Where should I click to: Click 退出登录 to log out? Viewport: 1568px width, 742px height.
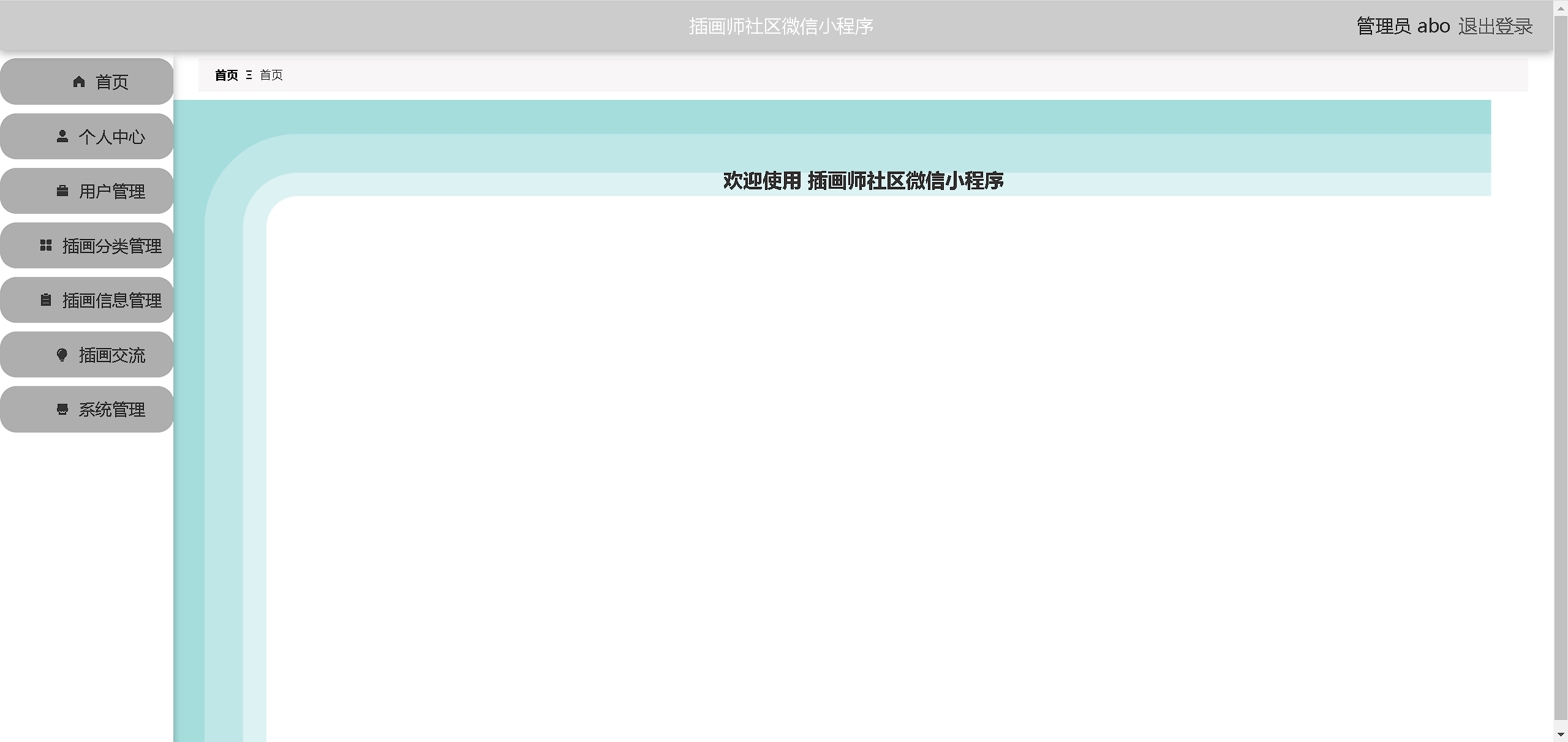pos(1495,26)
